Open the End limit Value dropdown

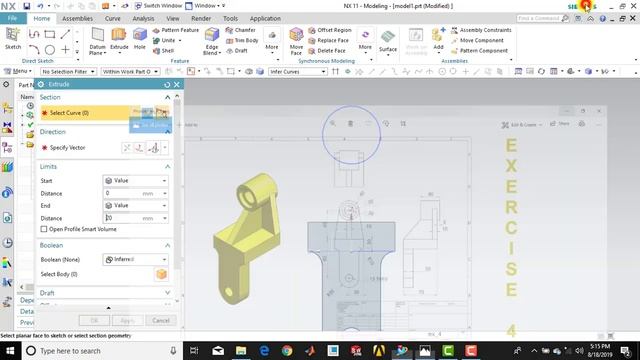(x=136, y=205)
